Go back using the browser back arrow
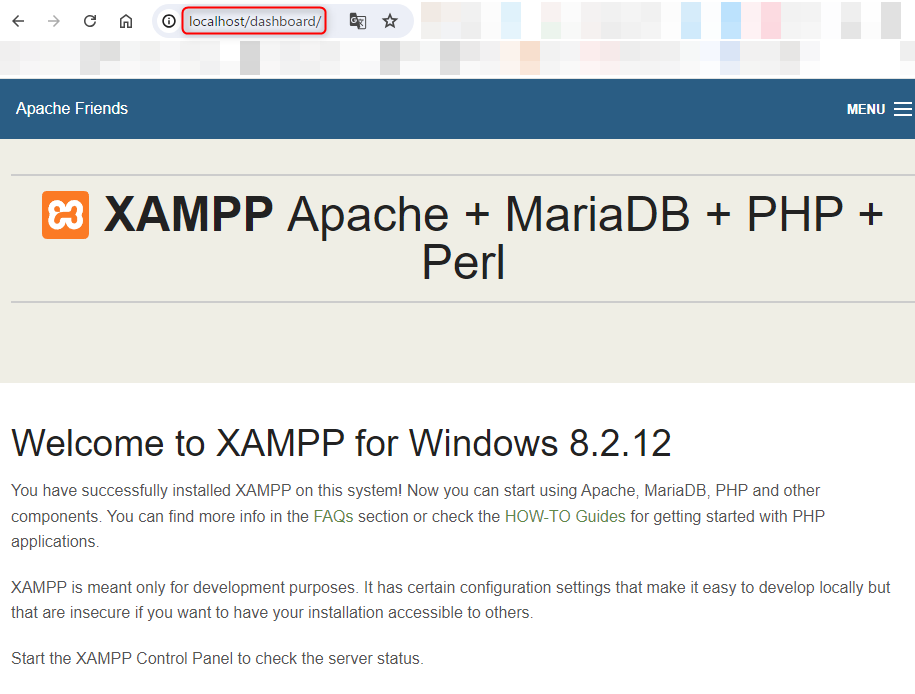The image size is (915, 694). (x=19, y=22)
